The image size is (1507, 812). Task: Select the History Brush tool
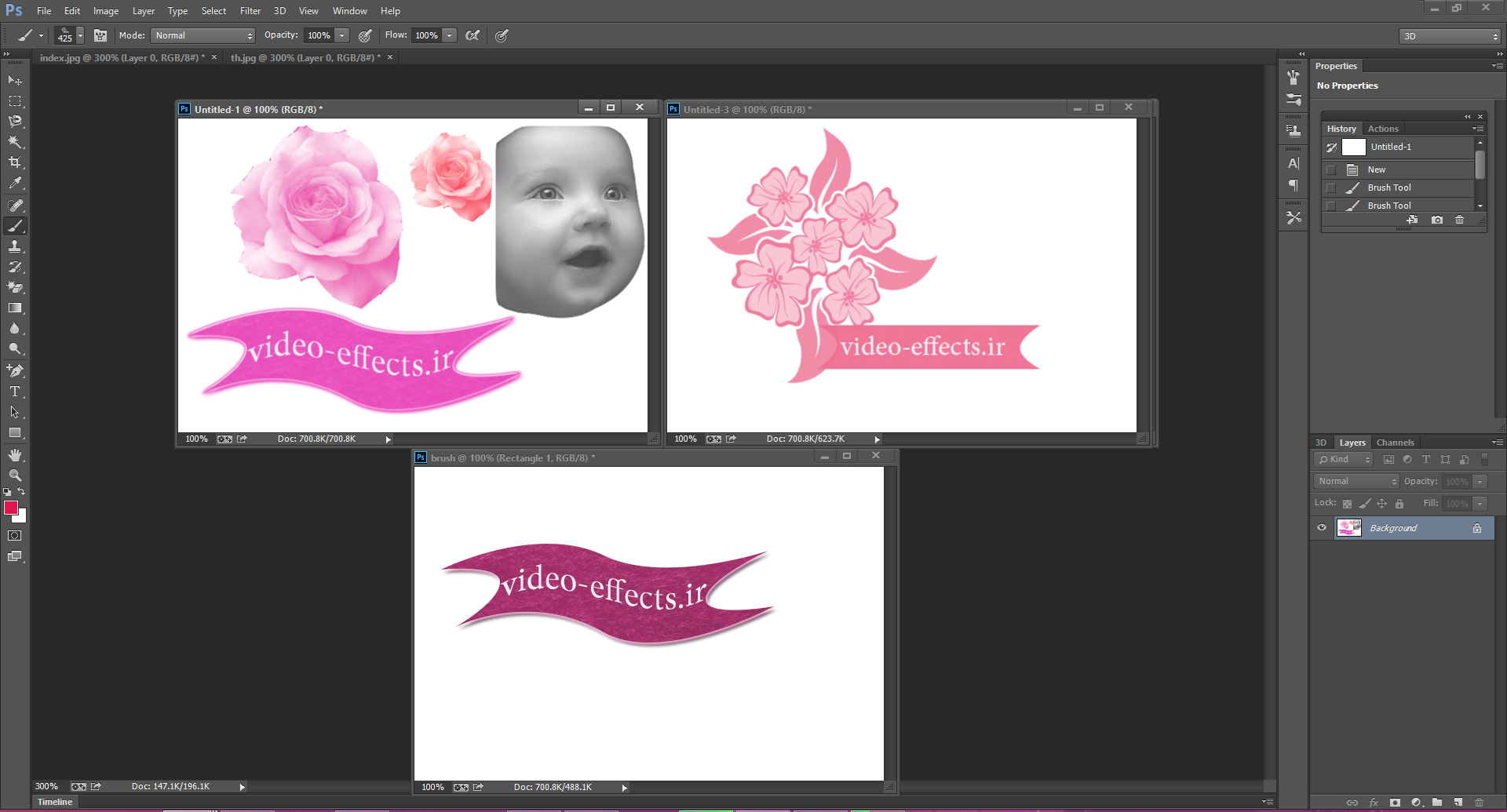click(15, 267)
